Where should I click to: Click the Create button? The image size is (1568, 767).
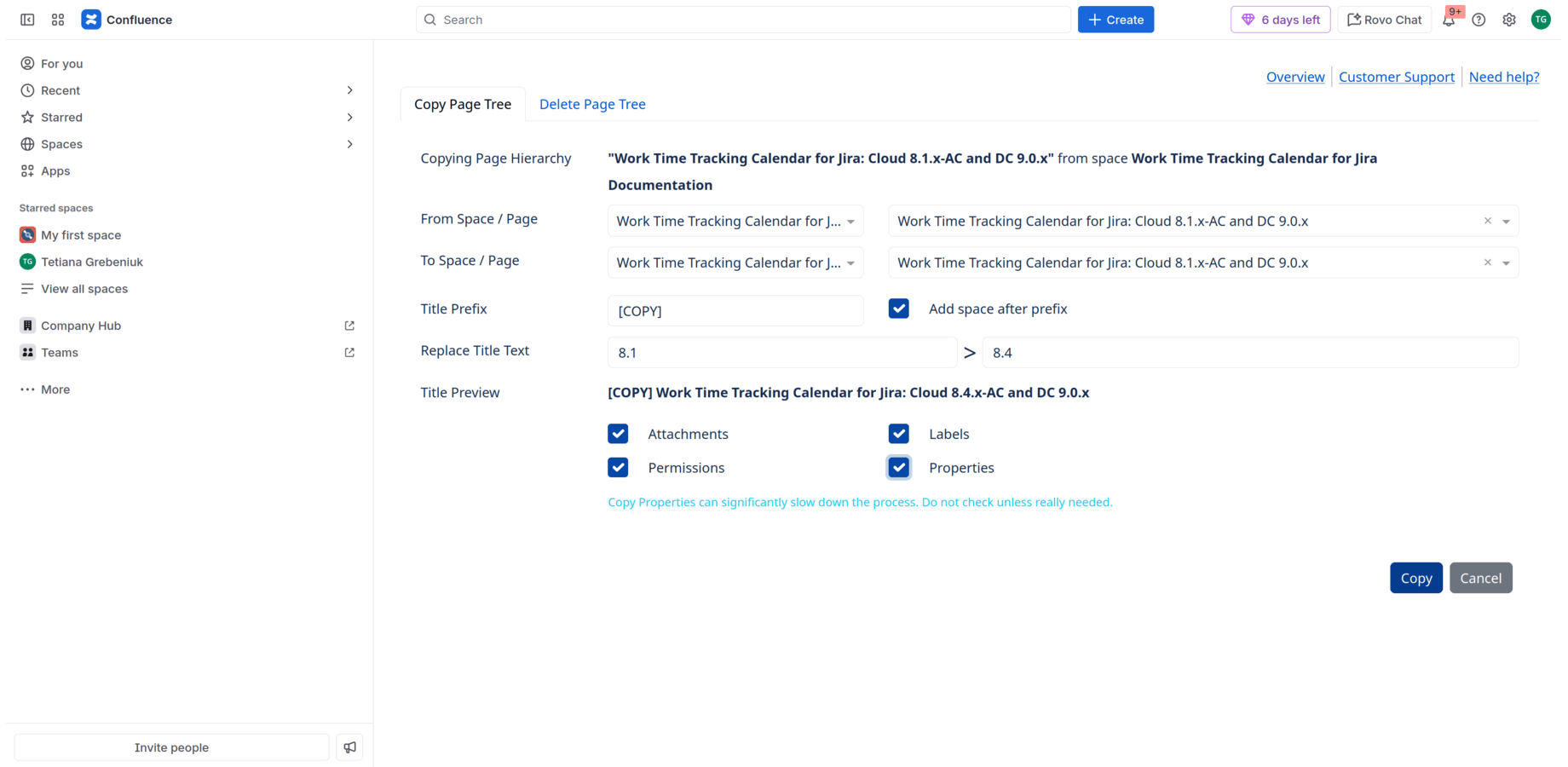point(1115,20)
